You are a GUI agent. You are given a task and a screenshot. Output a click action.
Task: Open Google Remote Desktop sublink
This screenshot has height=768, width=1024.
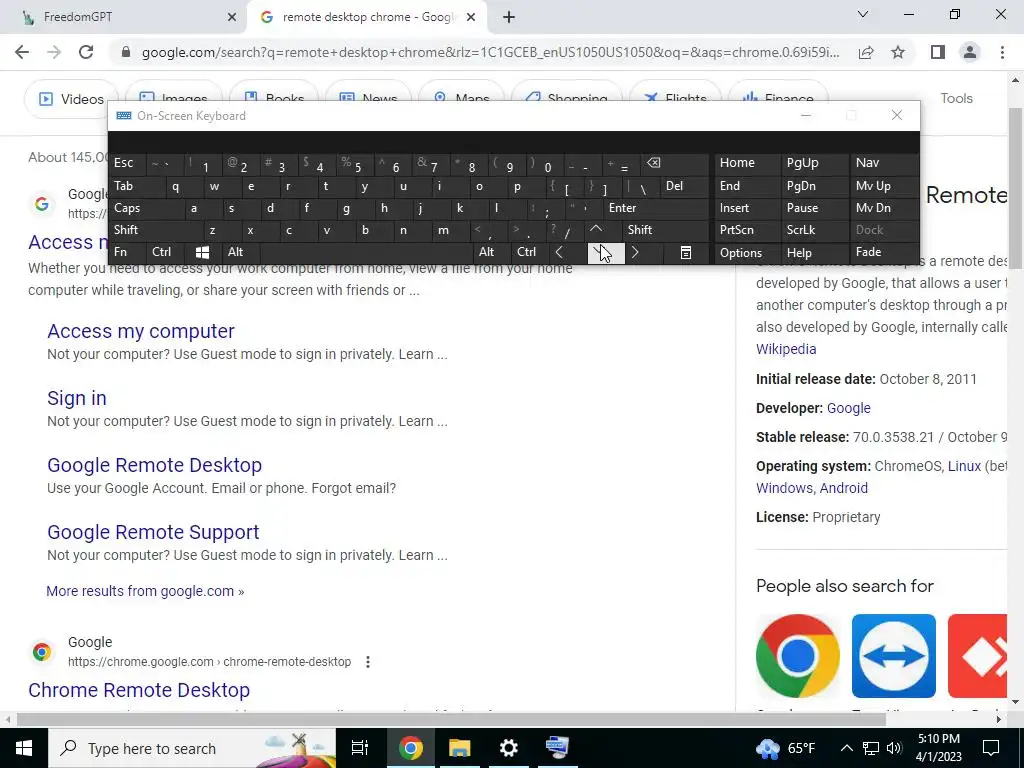(x=154, y=465)
